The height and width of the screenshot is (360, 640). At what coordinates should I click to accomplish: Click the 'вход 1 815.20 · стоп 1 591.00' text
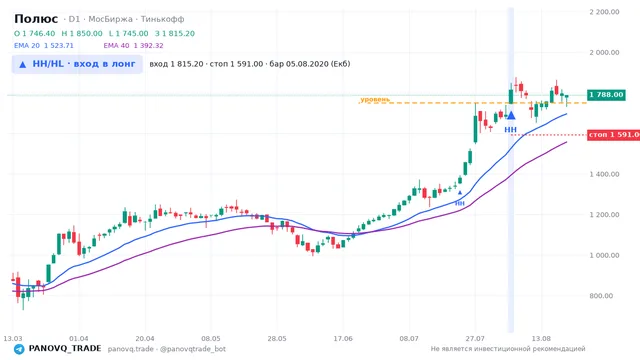(x=206, y=64)
